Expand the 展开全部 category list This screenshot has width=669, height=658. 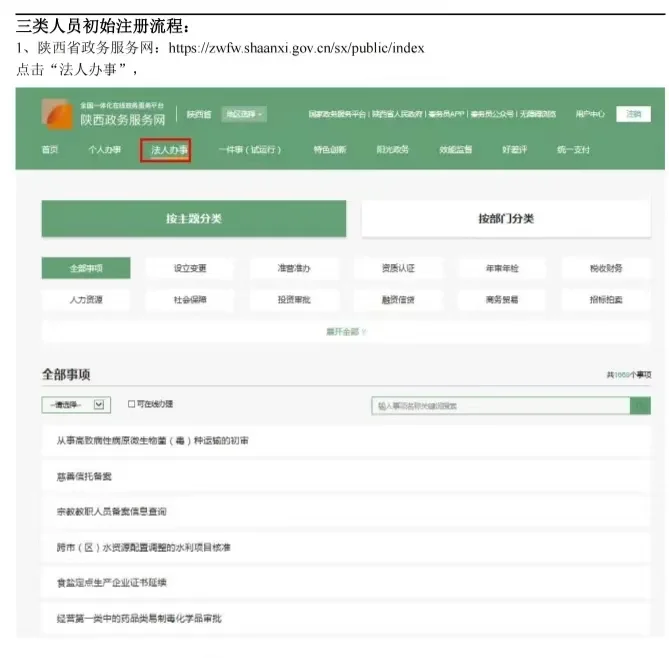(x=346, y=332)
